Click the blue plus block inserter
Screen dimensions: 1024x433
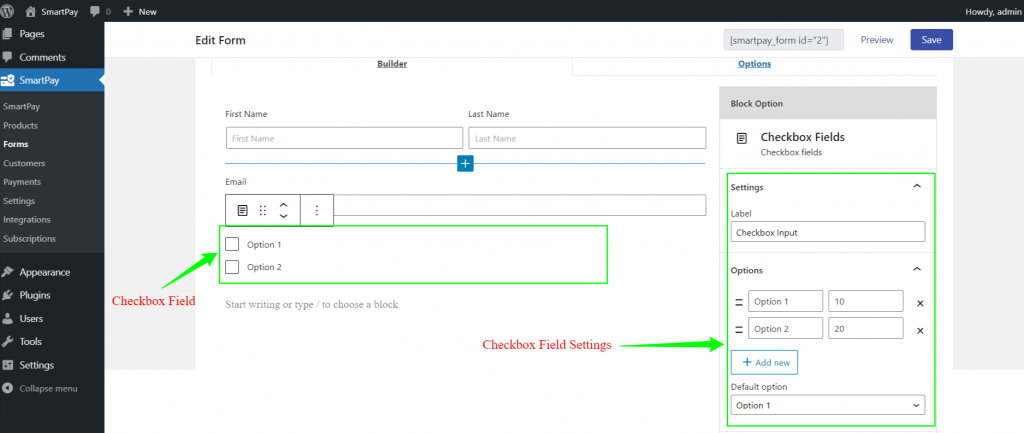tap(465, 163)
